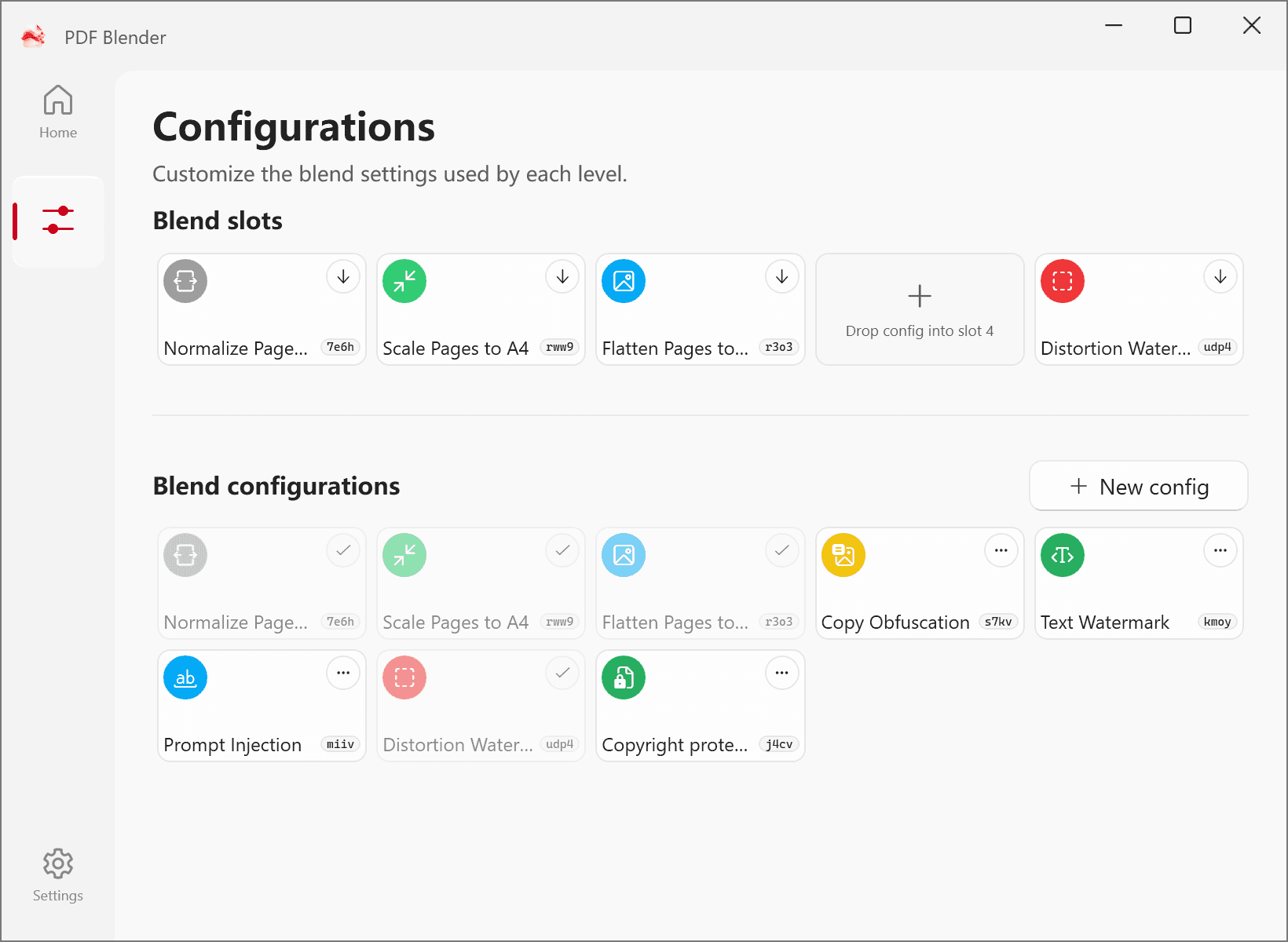This screenshot has height=942, width=1288.
Task: Click the kmoy tag on Text Watermark
Action: click(1217, 622)
